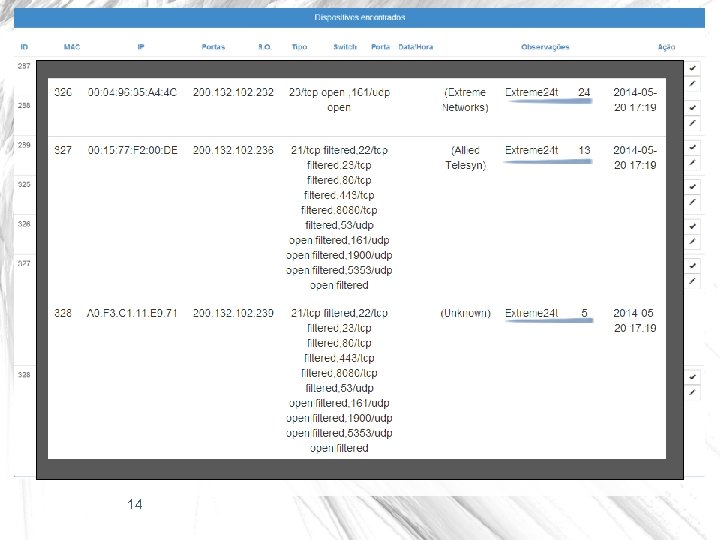Open the edit pencil for row 298

click(x=692, y=123)
